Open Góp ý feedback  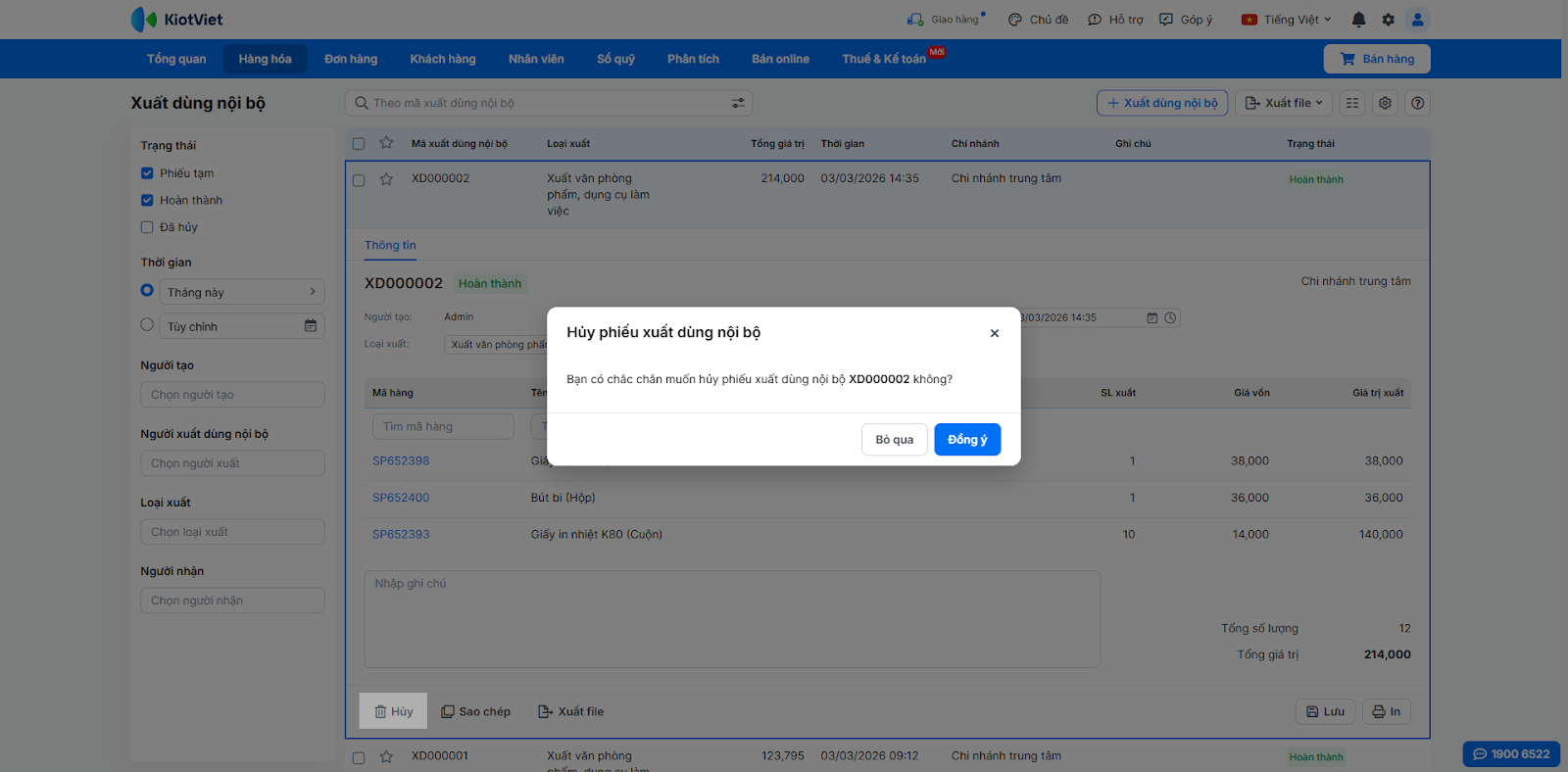coord(1186,20)
